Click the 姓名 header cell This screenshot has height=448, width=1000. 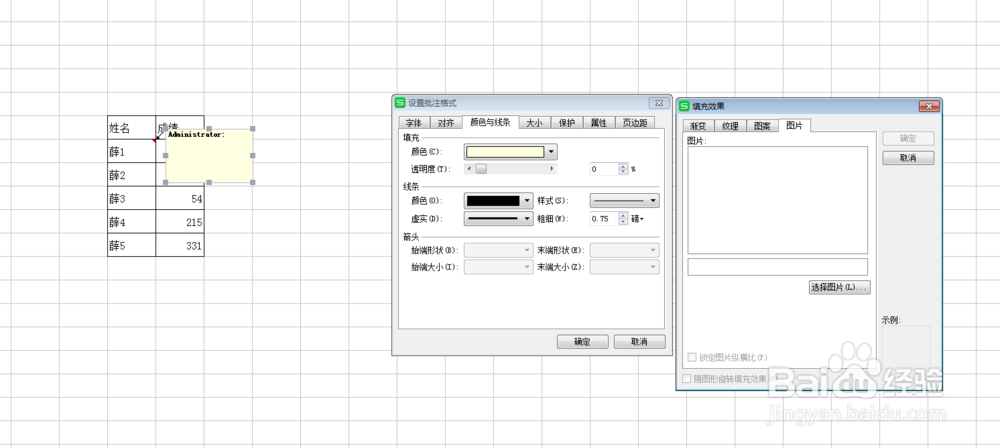[131, 128]
